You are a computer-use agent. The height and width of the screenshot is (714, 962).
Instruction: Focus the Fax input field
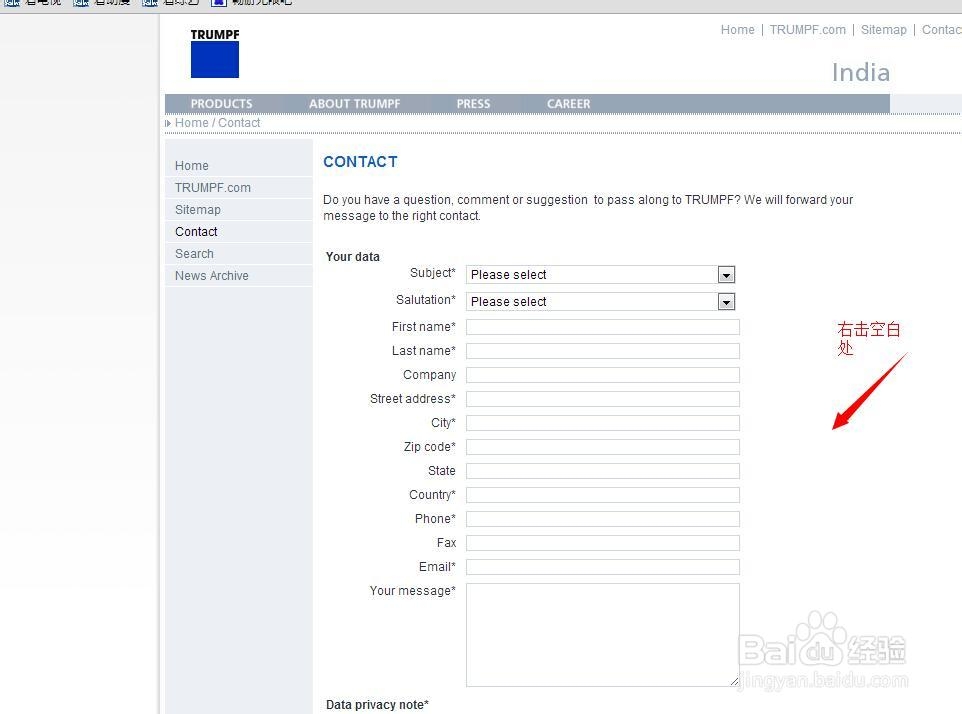602,543
